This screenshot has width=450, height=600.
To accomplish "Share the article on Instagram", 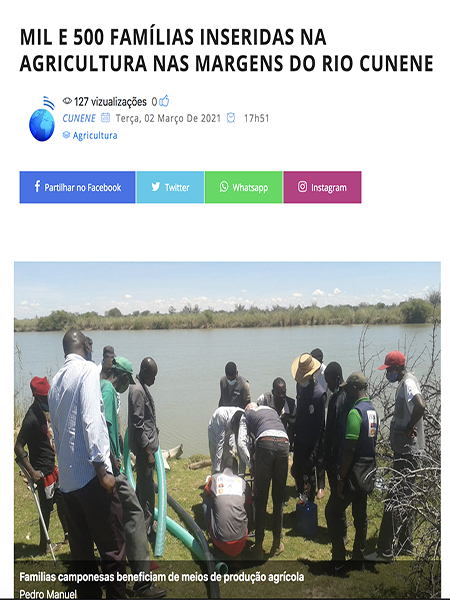I will (x=322, y=187).
